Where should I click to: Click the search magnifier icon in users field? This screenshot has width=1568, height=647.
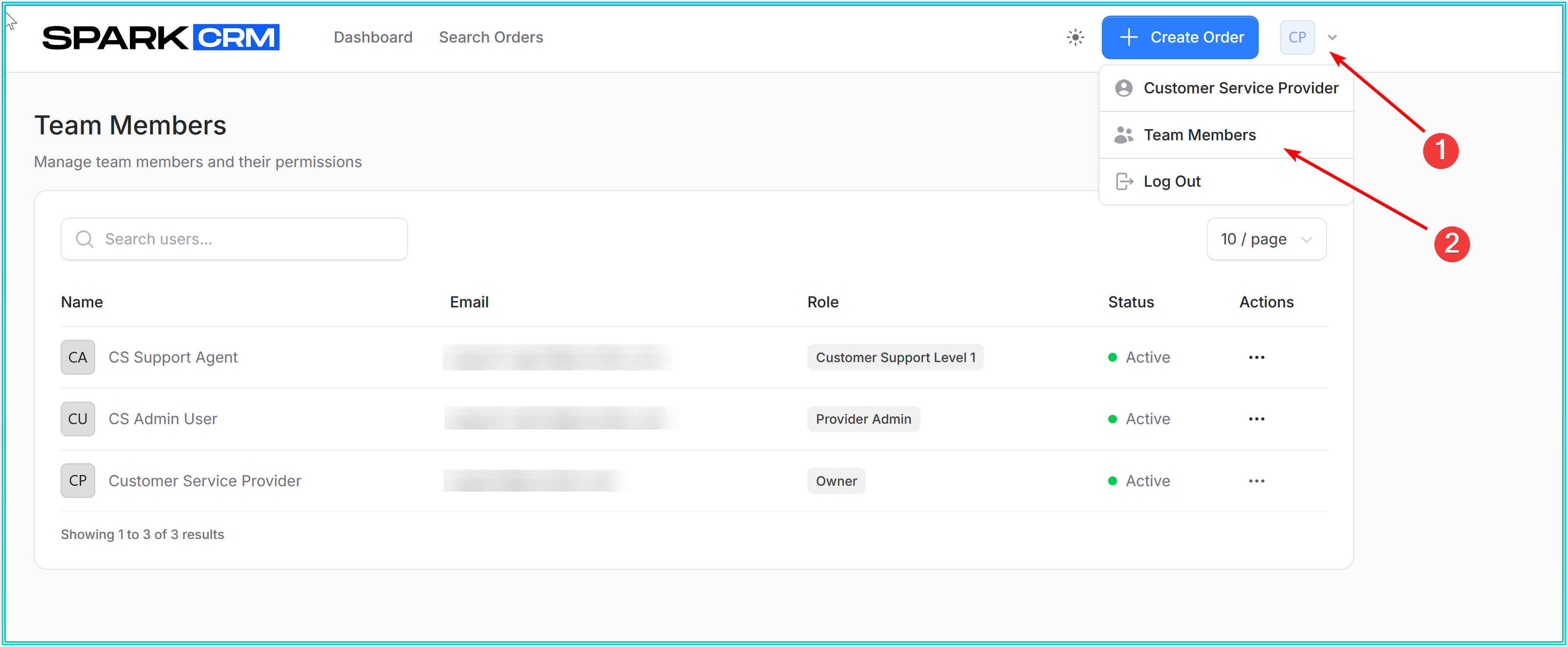pyautogui.click(x=85, y=239)
